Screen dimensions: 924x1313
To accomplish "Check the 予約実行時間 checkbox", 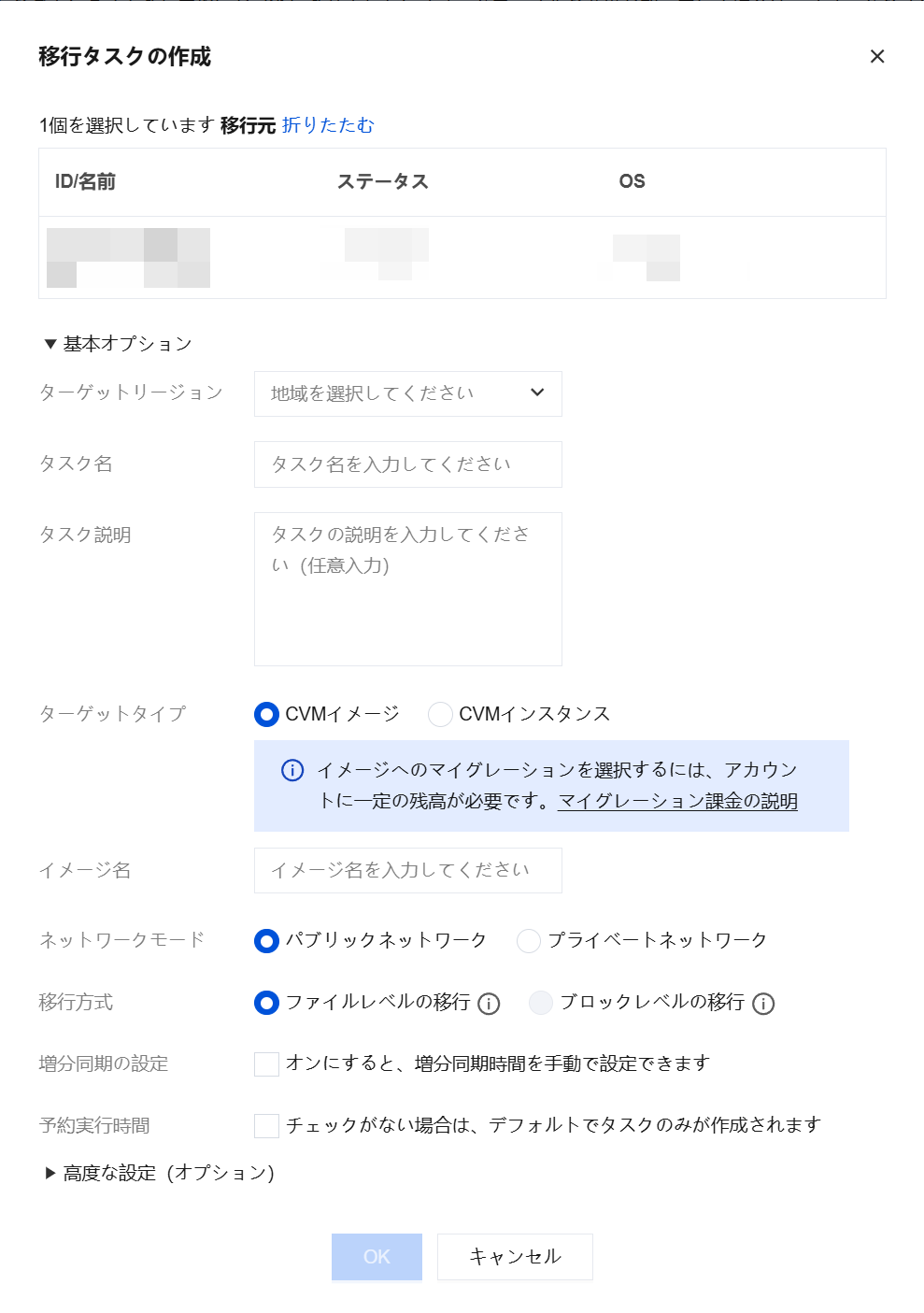I will (266, 1125).
